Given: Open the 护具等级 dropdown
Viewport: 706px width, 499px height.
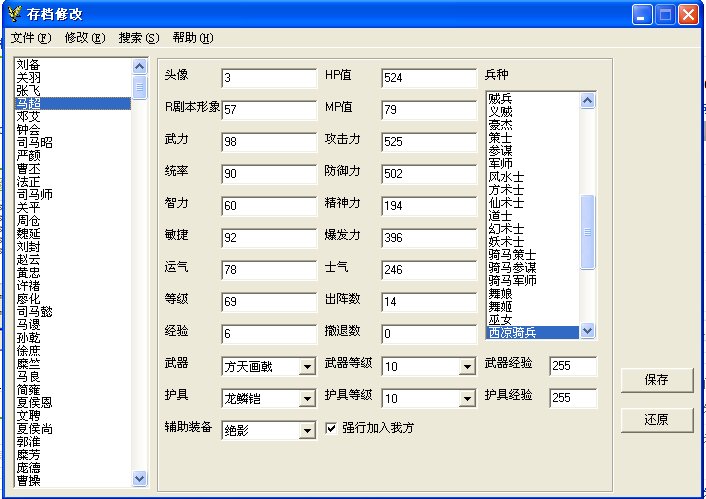Looking at the screenshot, I should tap(467, 399).
